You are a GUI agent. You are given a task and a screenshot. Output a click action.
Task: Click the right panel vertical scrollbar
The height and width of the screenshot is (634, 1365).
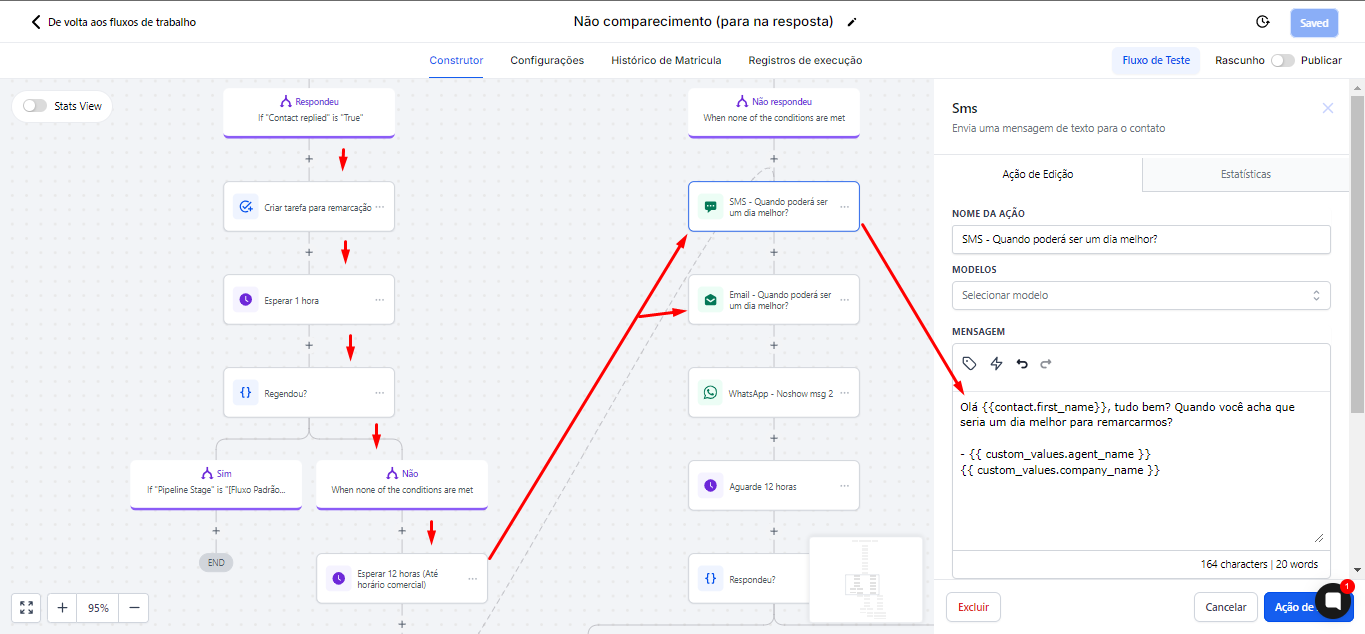pos(1357,250)
